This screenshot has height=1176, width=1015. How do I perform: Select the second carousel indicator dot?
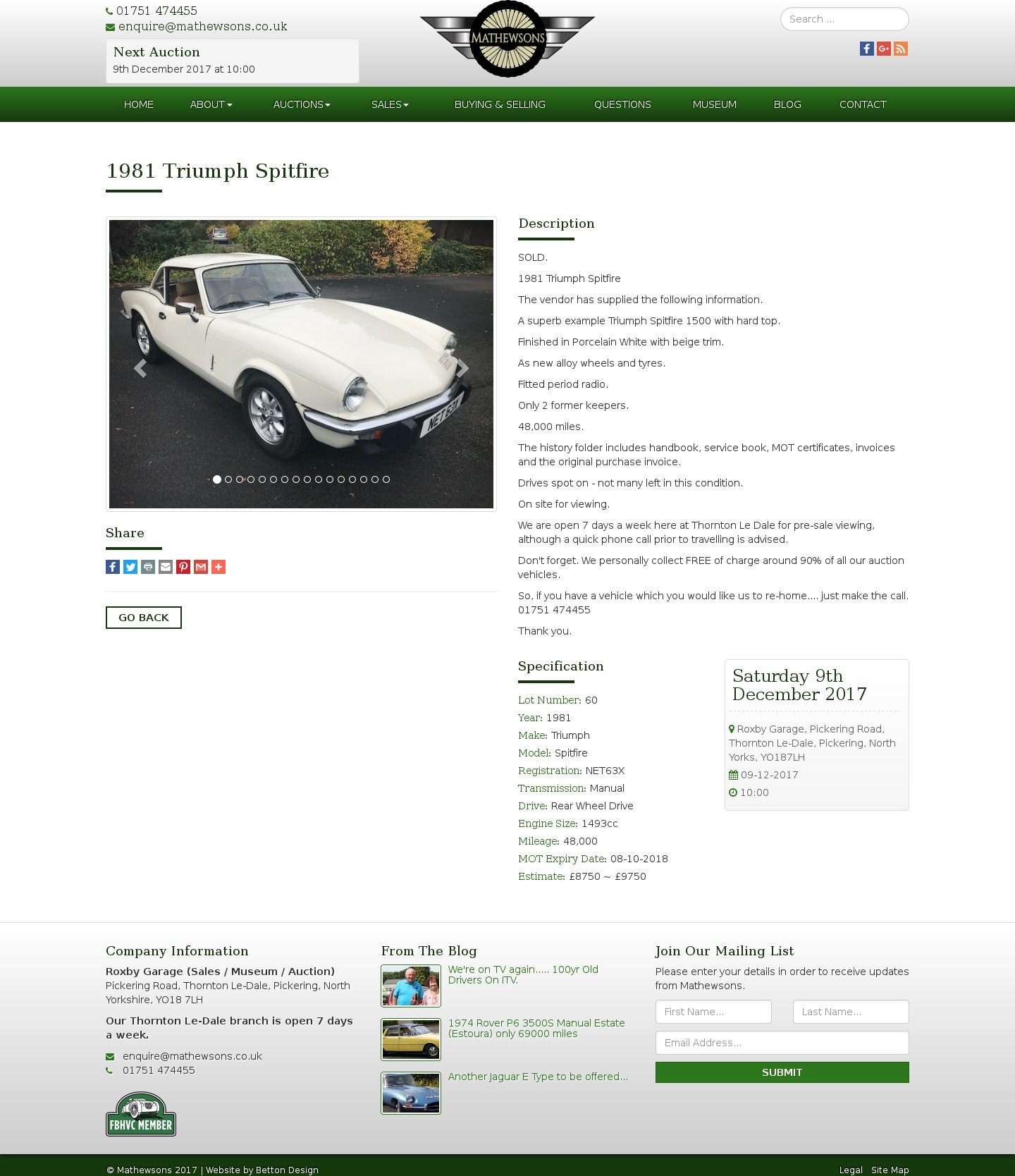click(x=228, y=479)
